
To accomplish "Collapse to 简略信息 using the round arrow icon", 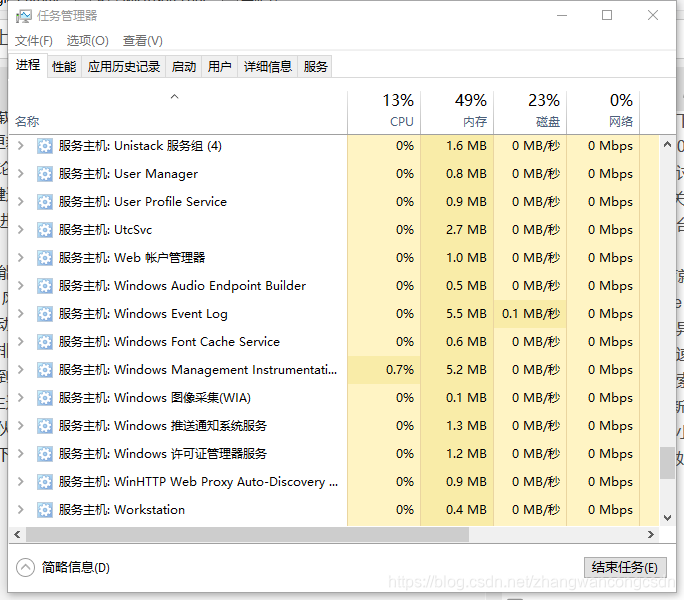I will point(25,567).
